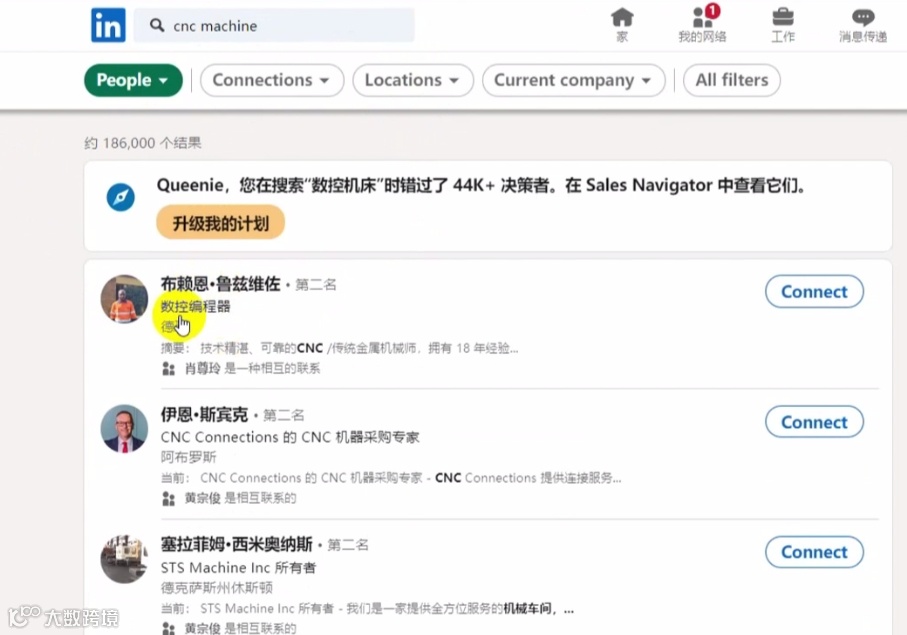907x635 pixels.
Task: Click 黄宗俊 mutual connection text under 阿布罗斯
Action: point(241,498)
